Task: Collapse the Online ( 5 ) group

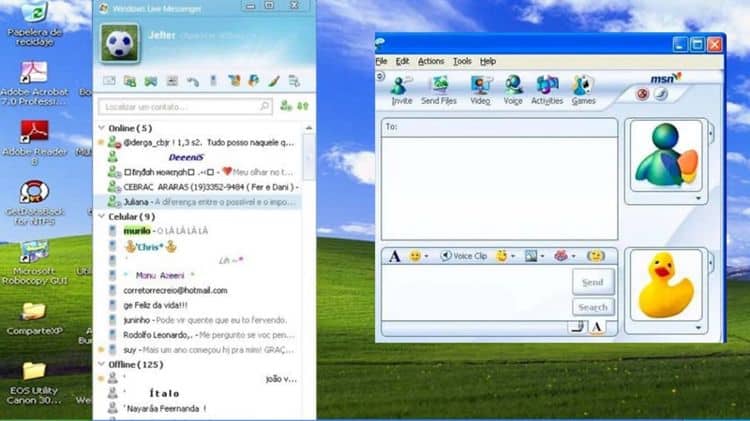Action: [x=101, y=128]
